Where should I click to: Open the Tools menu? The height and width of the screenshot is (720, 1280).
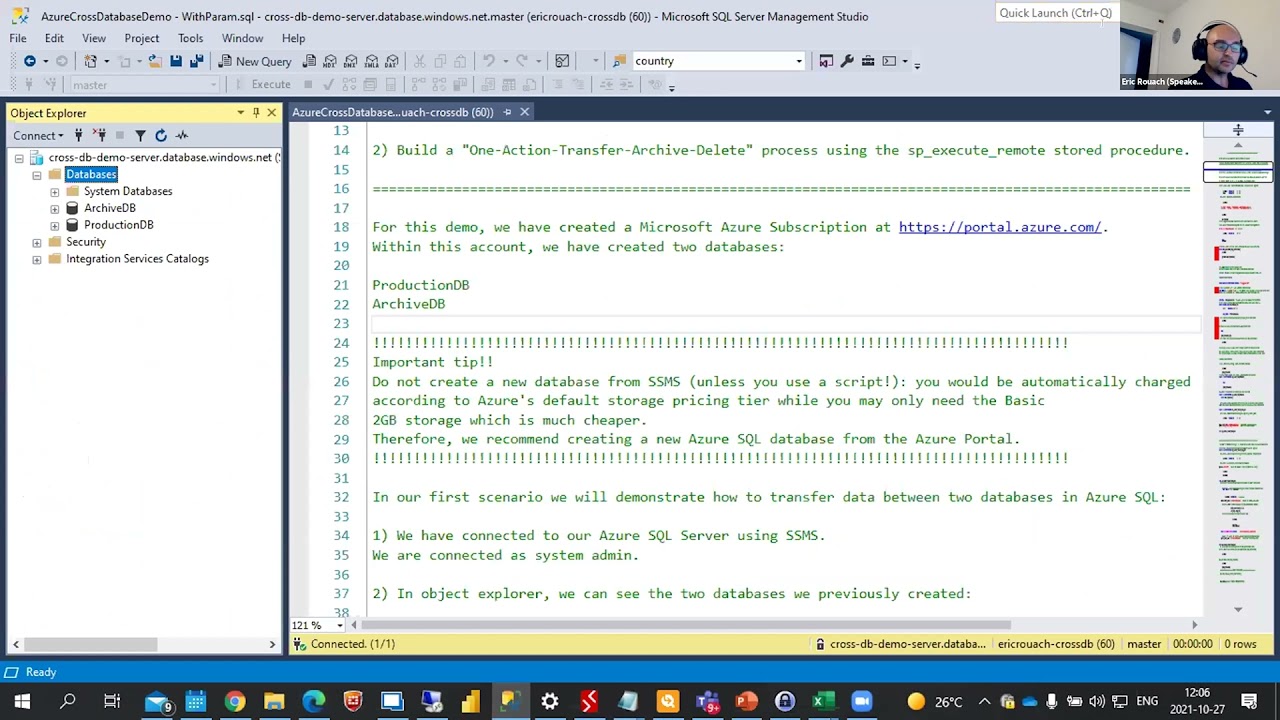(190, 38)
